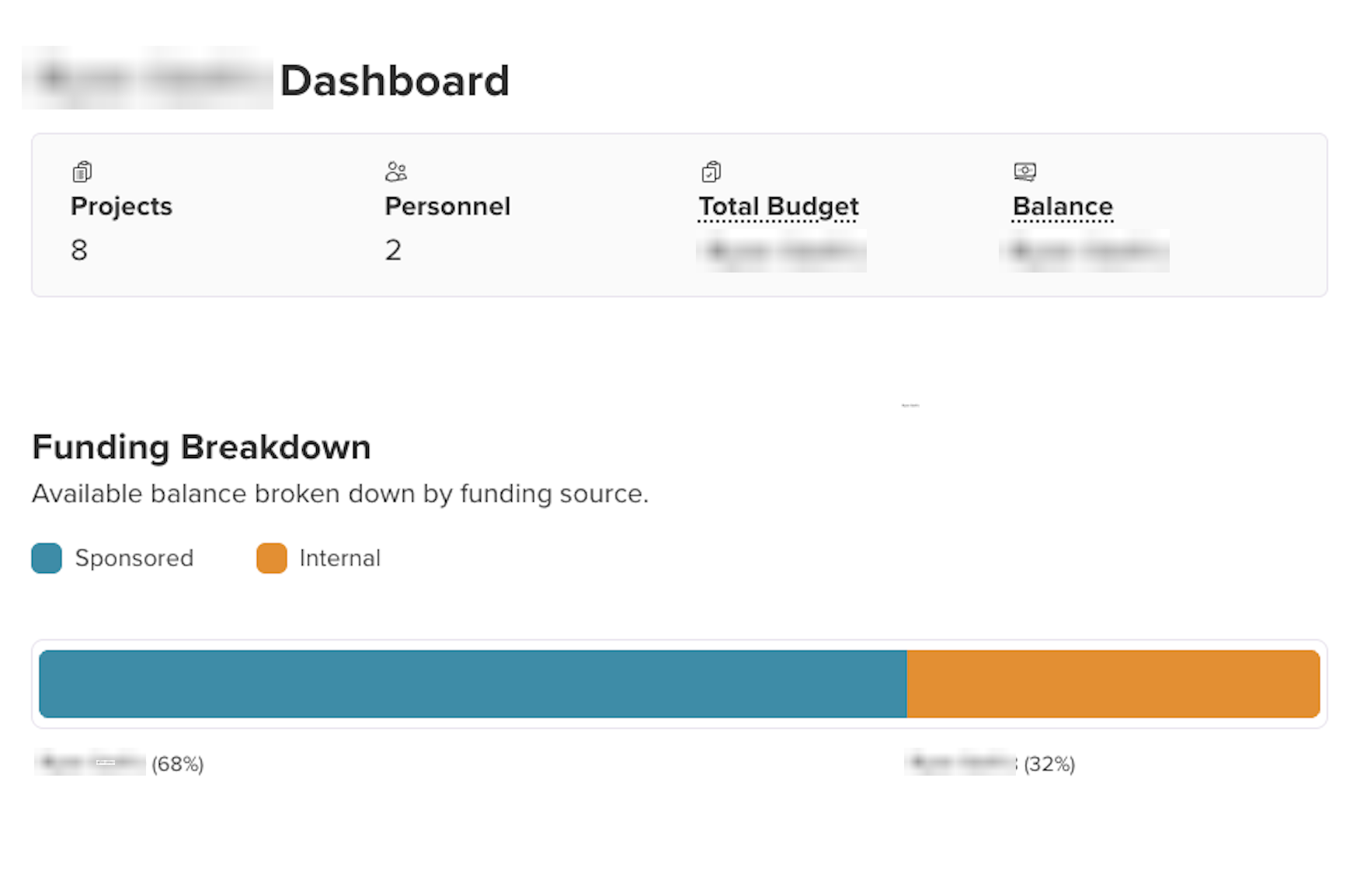The width and height of the screenshot is (1367, 896).
Task: Select the Internal legend text
Action: [339, 557]
